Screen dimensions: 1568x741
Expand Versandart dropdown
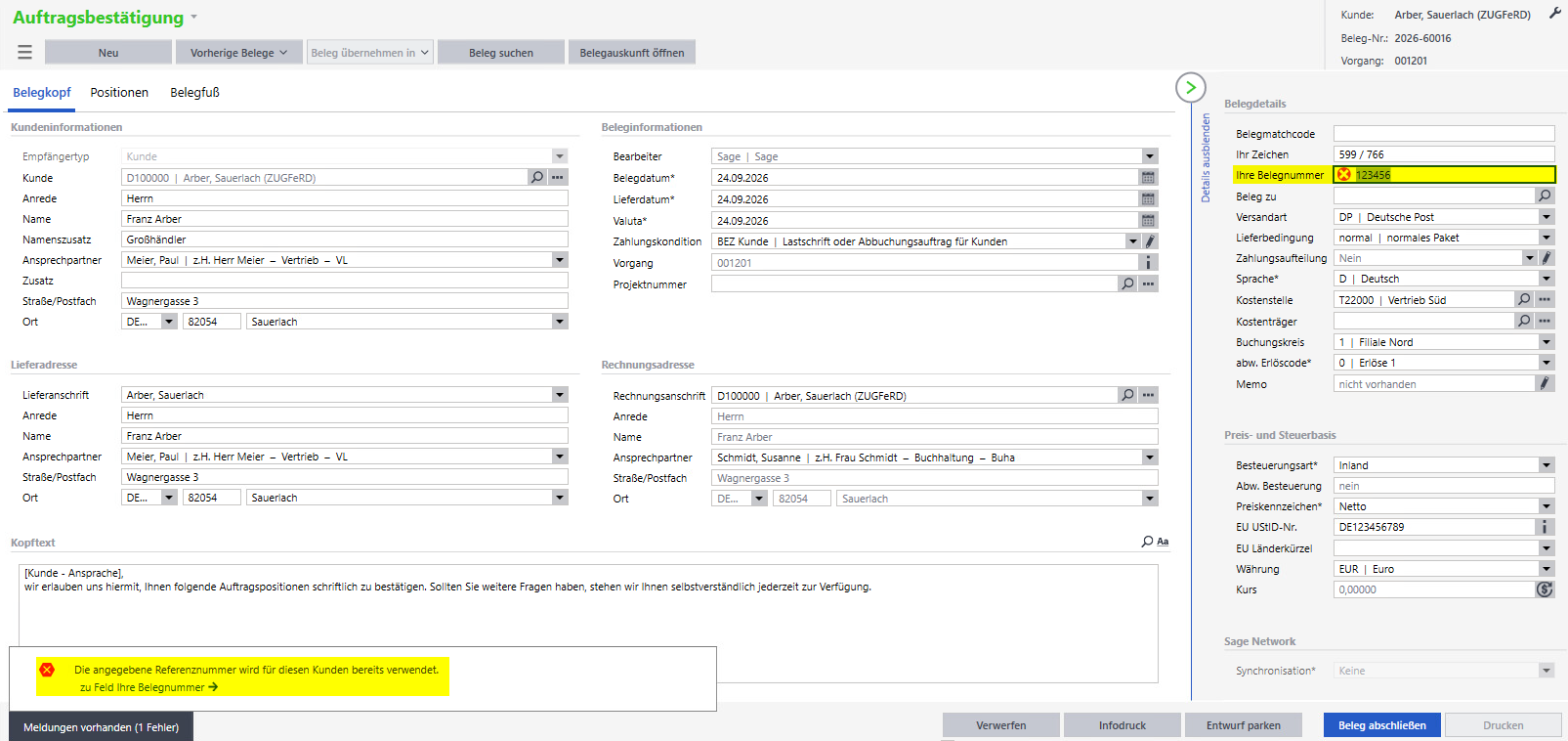pos(1547,217)
